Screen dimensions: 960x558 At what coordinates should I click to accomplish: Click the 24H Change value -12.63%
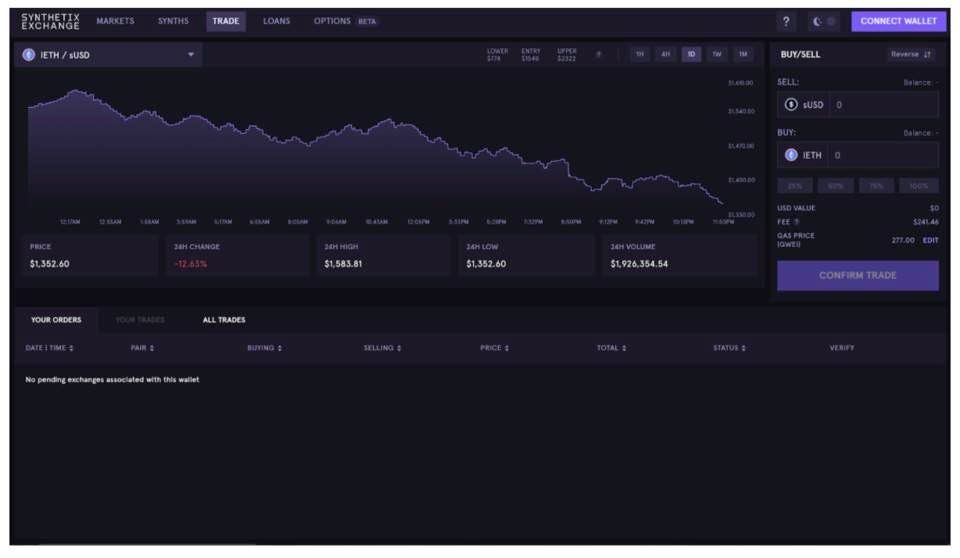click(x=190, y=264)
